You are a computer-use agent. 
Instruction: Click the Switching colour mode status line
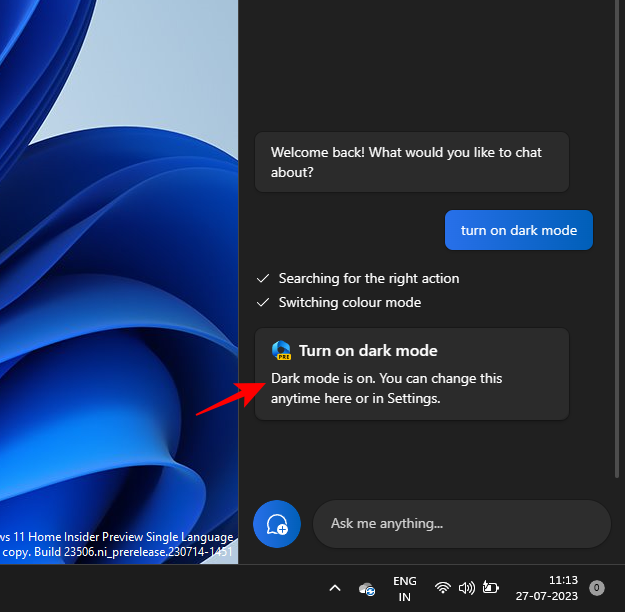[350, 302]
